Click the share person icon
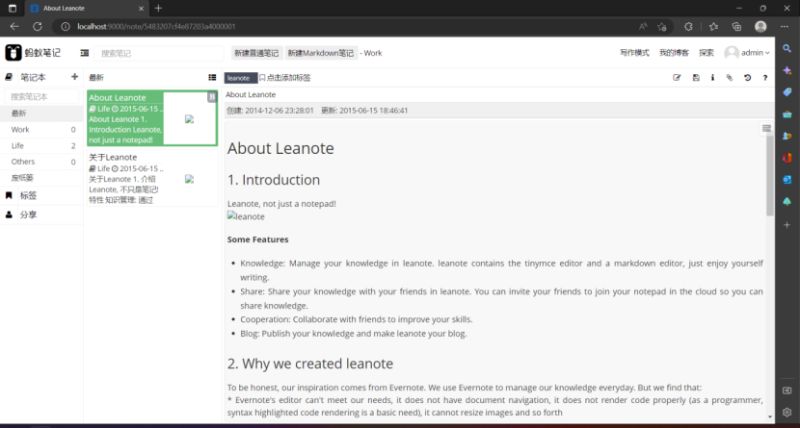800x428 pixels. pos(9,215)
